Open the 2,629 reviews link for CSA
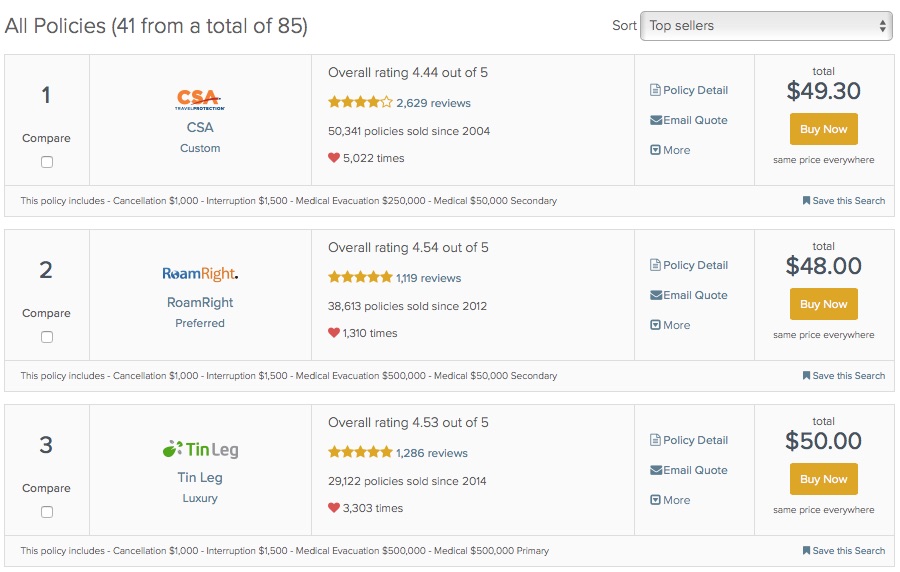Screen dimensions: 900x572 click(x=433, y=103)
